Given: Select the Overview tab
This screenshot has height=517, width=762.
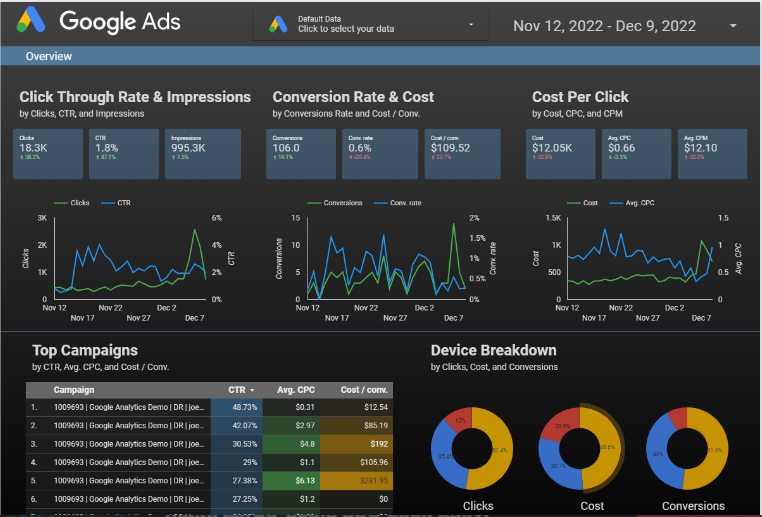Looking at the screenshot, I should coord(49,56).
